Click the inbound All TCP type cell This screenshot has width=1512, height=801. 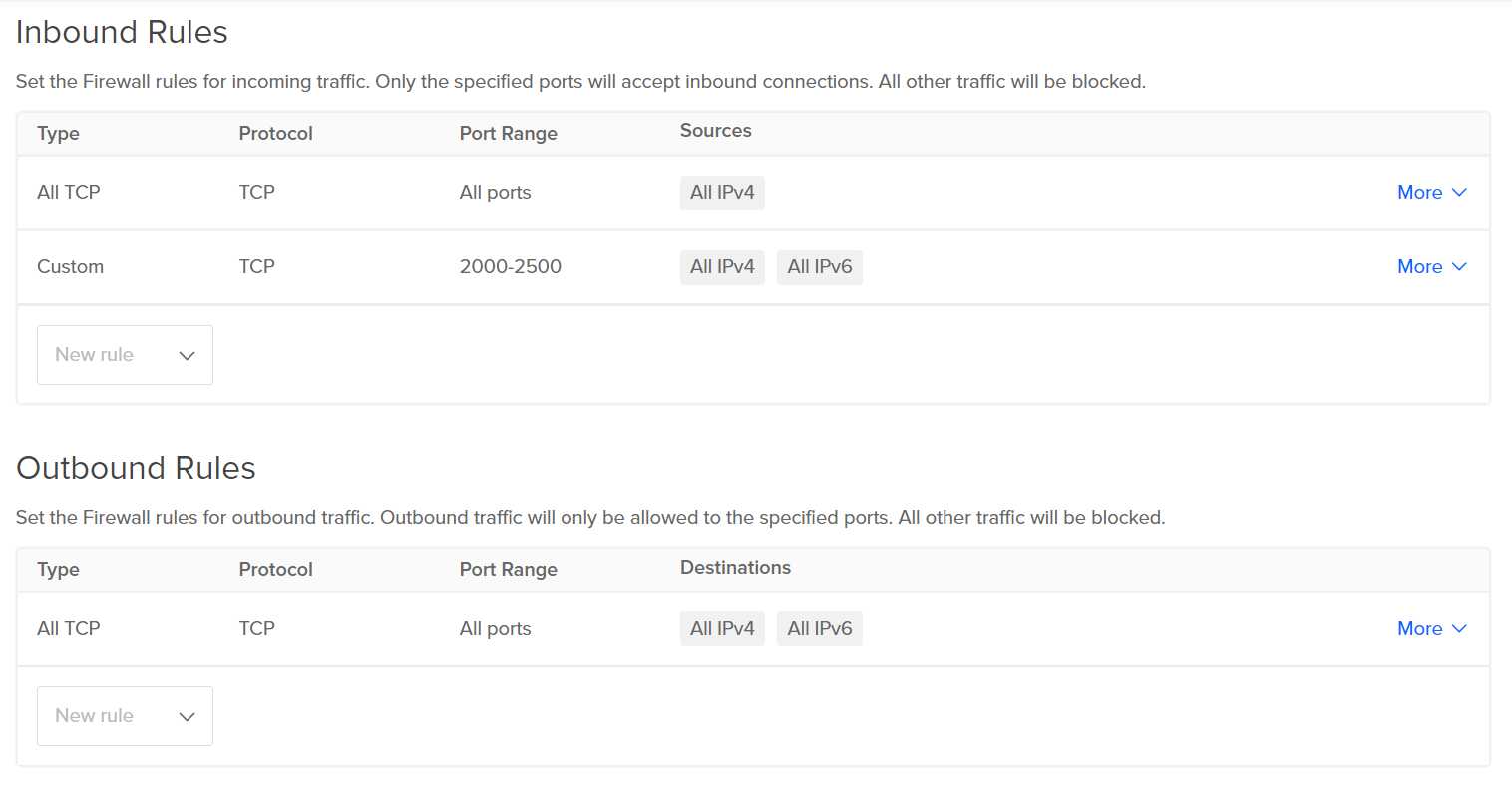tap(69, 193)
